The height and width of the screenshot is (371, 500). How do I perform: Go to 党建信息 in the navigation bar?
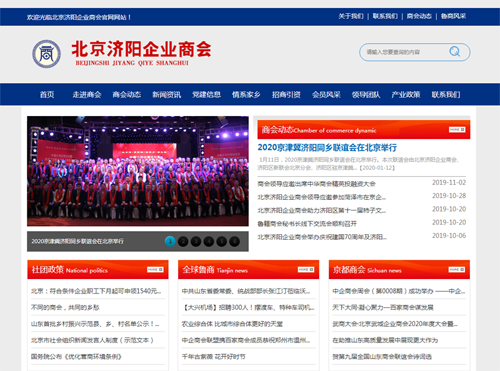[206, 95]
